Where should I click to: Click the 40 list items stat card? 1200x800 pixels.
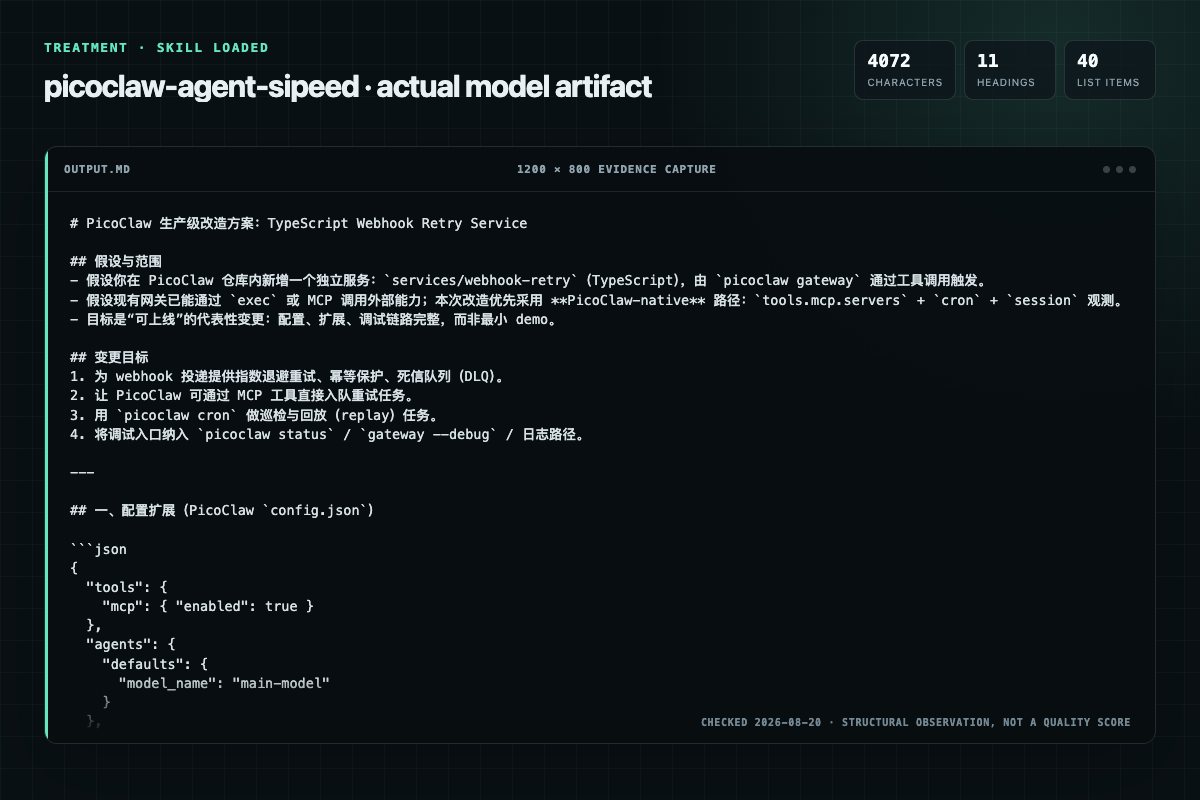point(1109,70)
